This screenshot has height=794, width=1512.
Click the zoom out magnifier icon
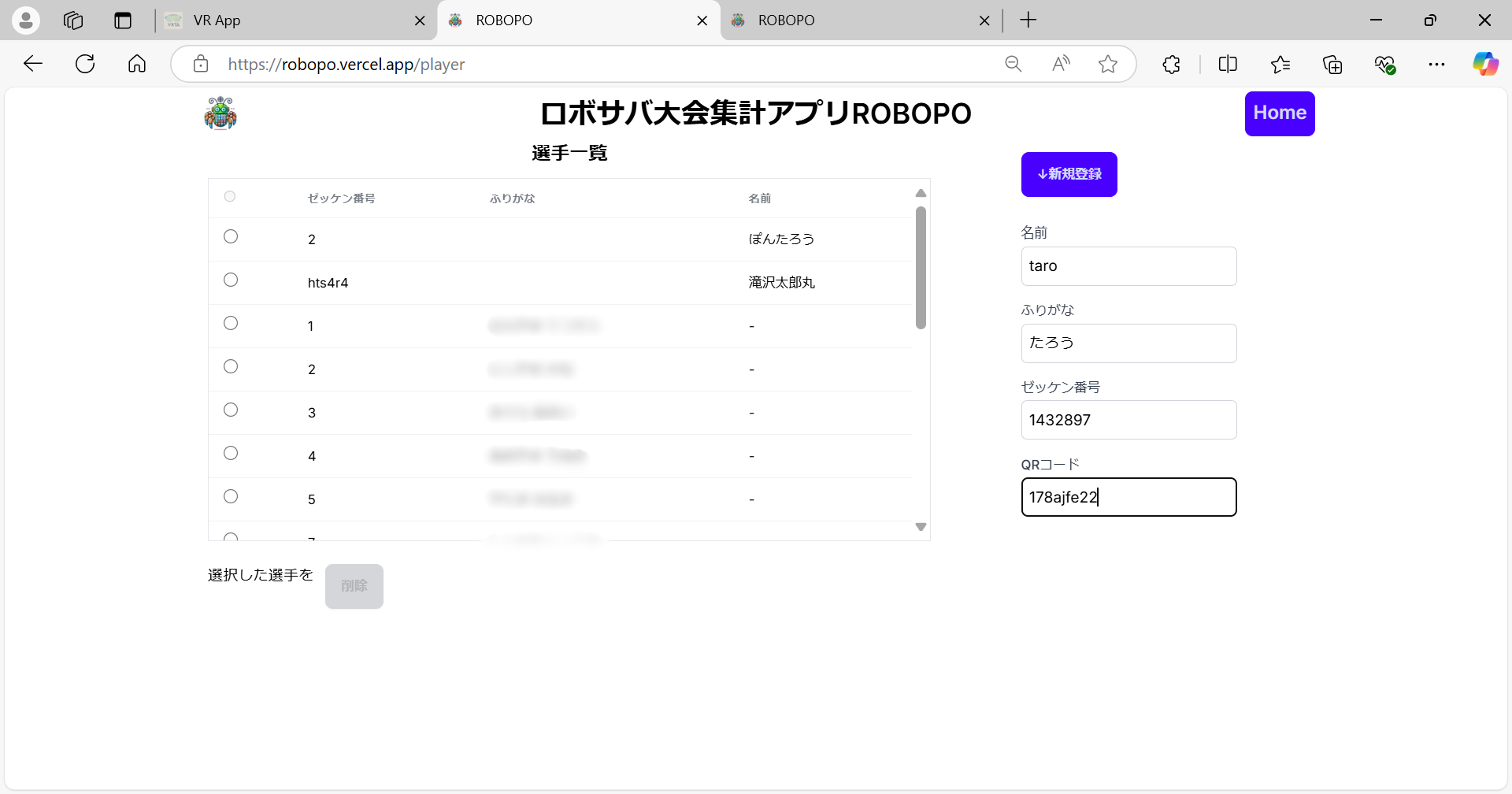1014,65
